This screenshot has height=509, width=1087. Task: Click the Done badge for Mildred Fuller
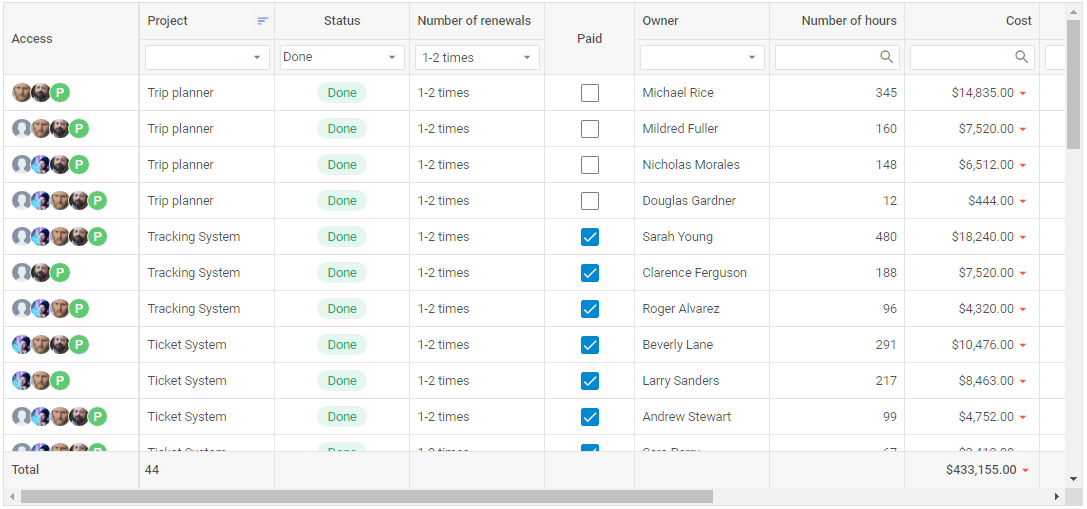pyautogui.click(x=342, y=129)
